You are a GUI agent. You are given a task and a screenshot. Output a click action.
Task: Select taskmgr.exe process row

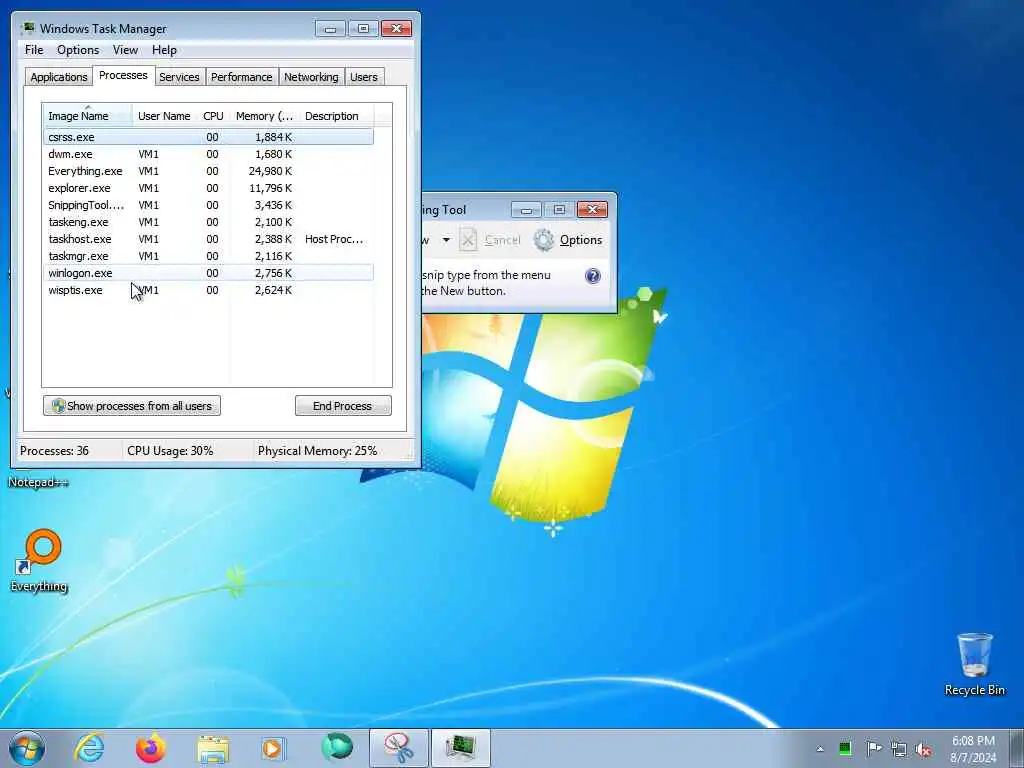pyautogui.click(x=208, y=256)
